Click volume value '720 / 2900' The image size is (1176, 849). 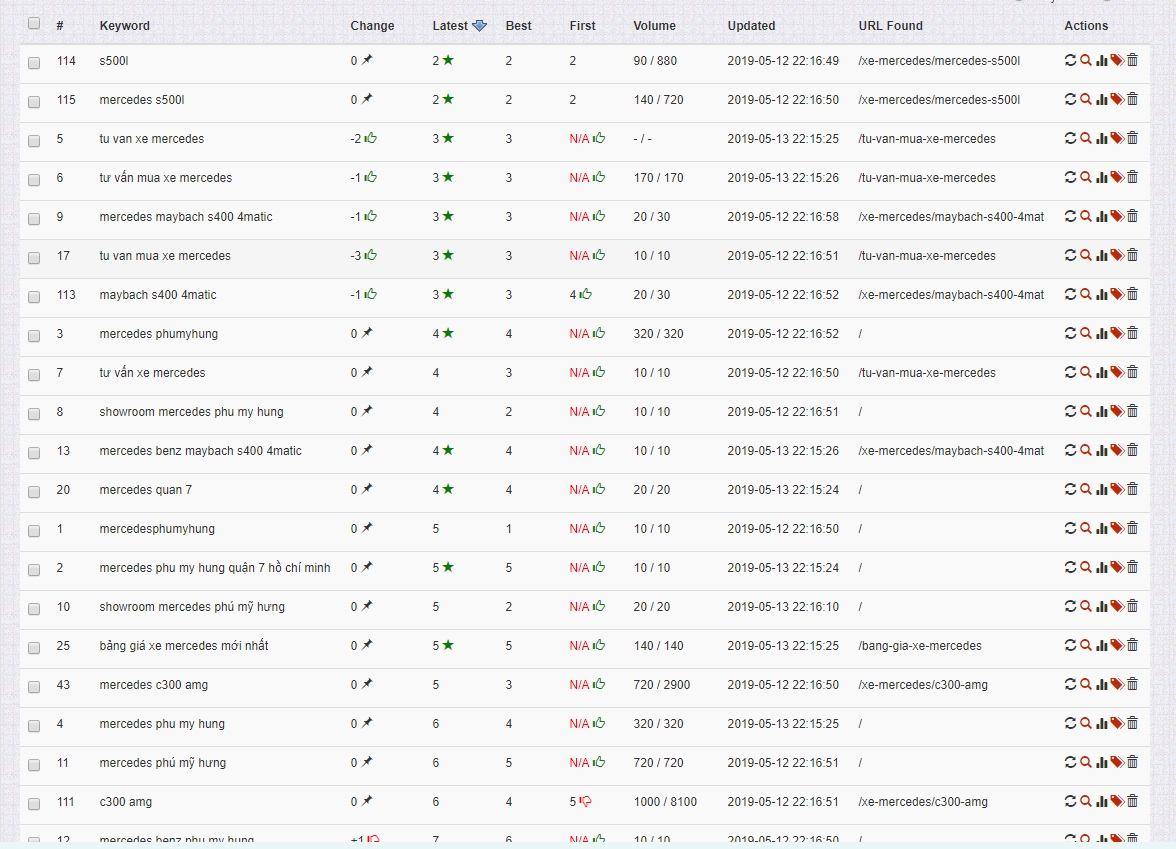662,685
